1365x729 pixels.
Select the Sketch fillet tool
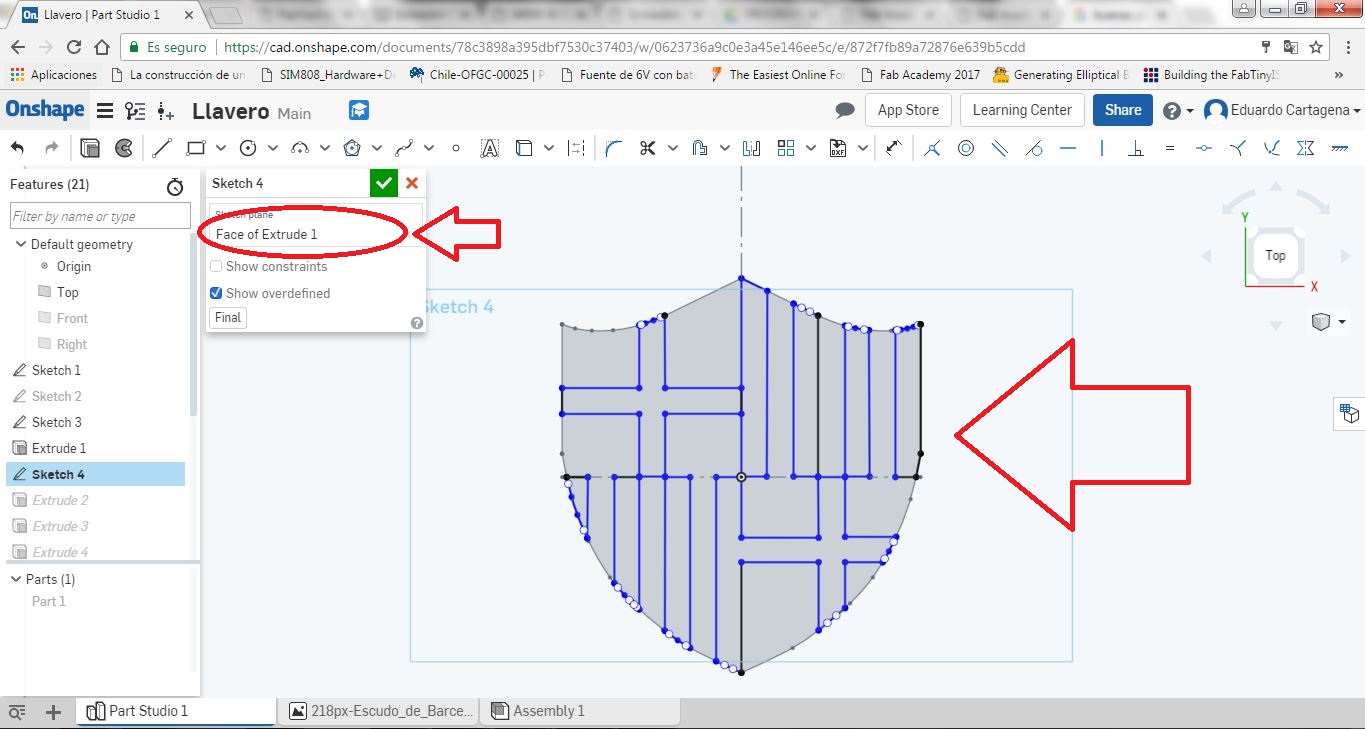(x=614, y=148)
